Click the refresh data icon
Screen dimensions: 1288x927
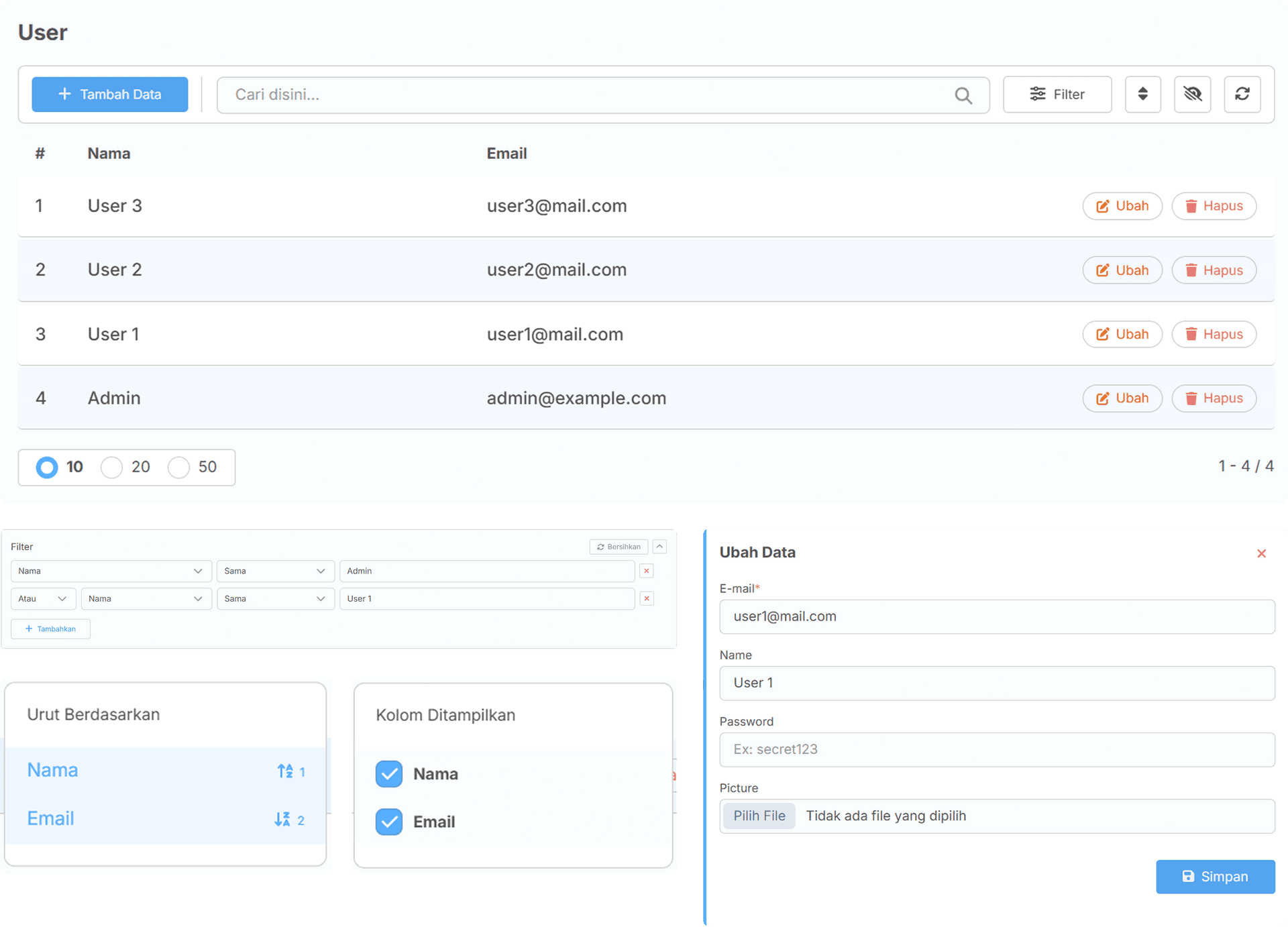click(1242, 94)
